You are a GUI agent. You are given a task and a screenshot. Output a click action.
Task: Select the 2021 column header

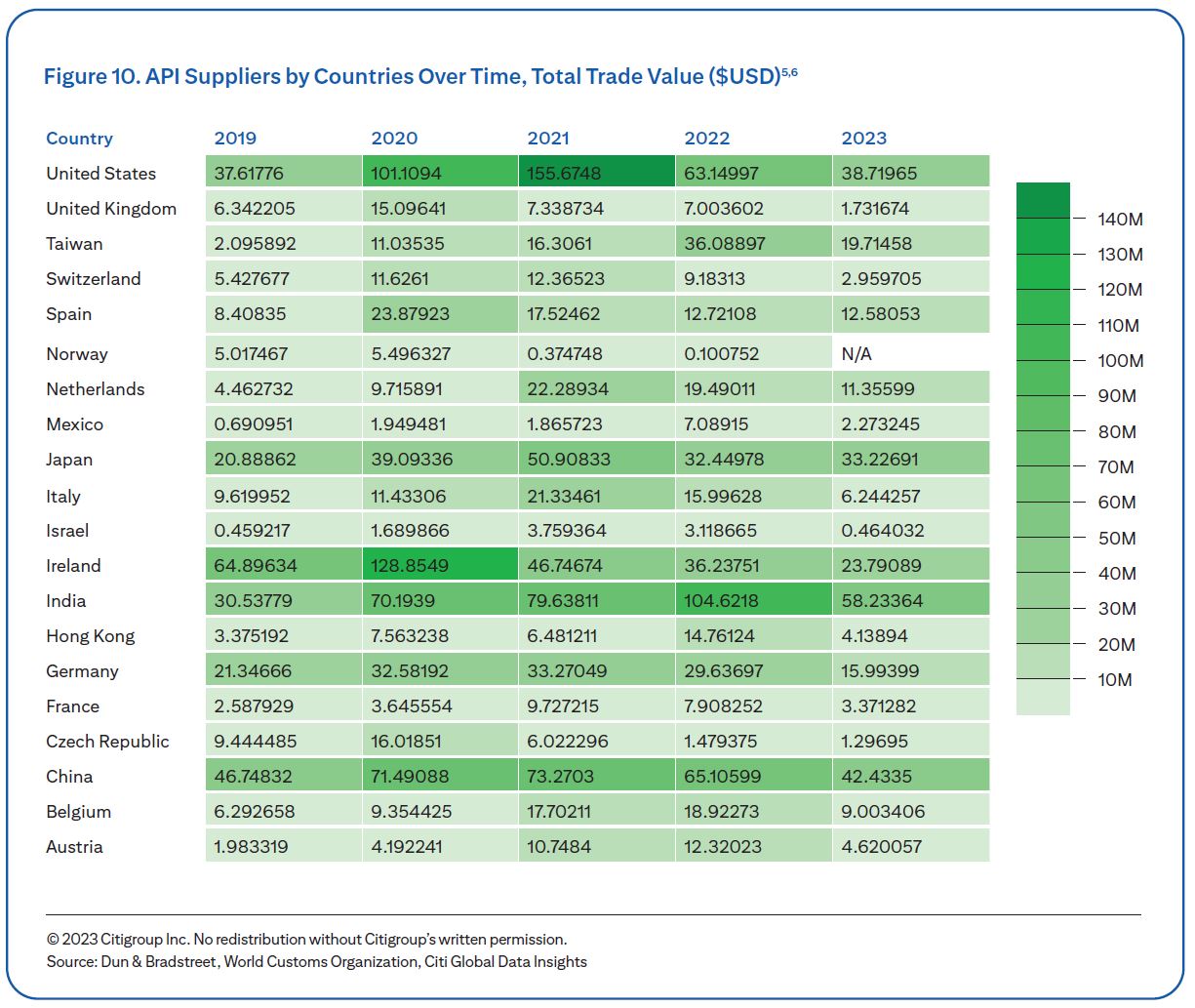(x=548, y=138)
